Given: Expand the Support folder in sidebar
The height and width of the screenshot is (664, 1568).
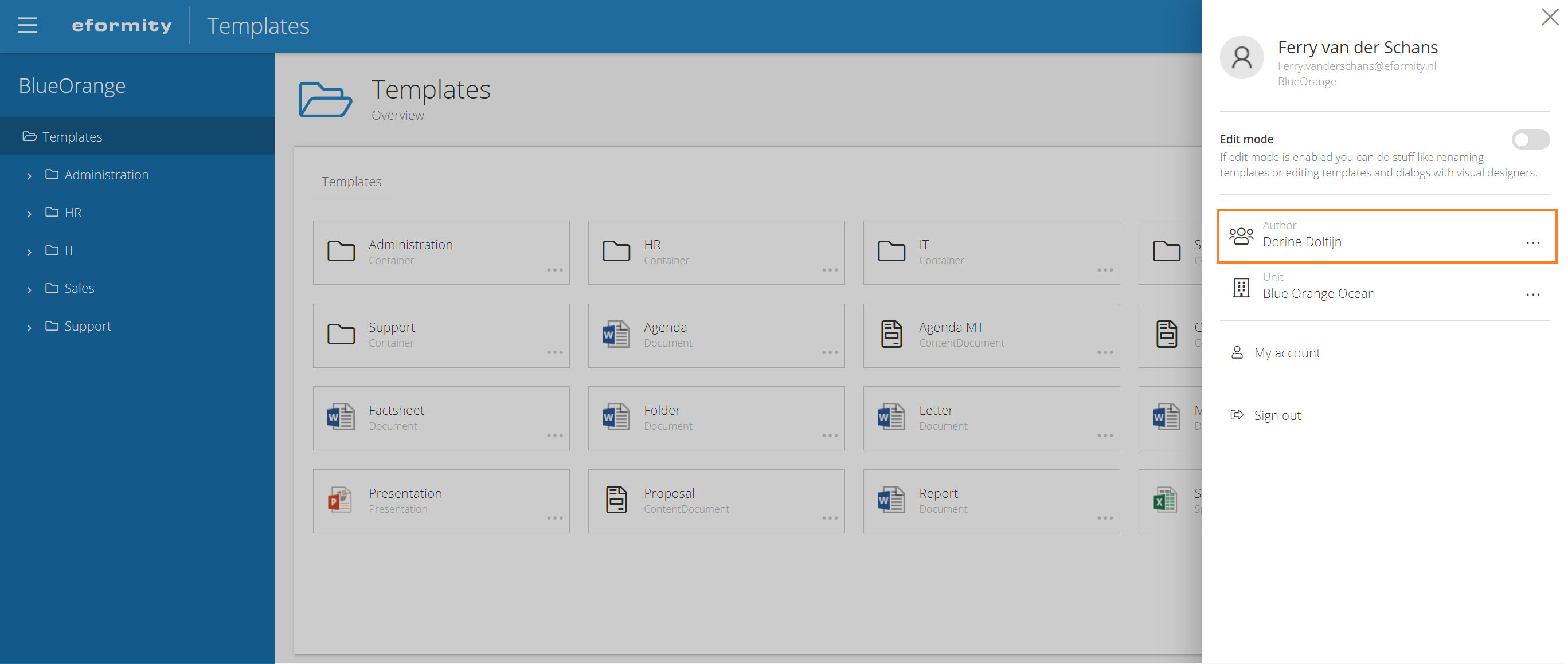Looking at the screenshot, I should point(29,327).
